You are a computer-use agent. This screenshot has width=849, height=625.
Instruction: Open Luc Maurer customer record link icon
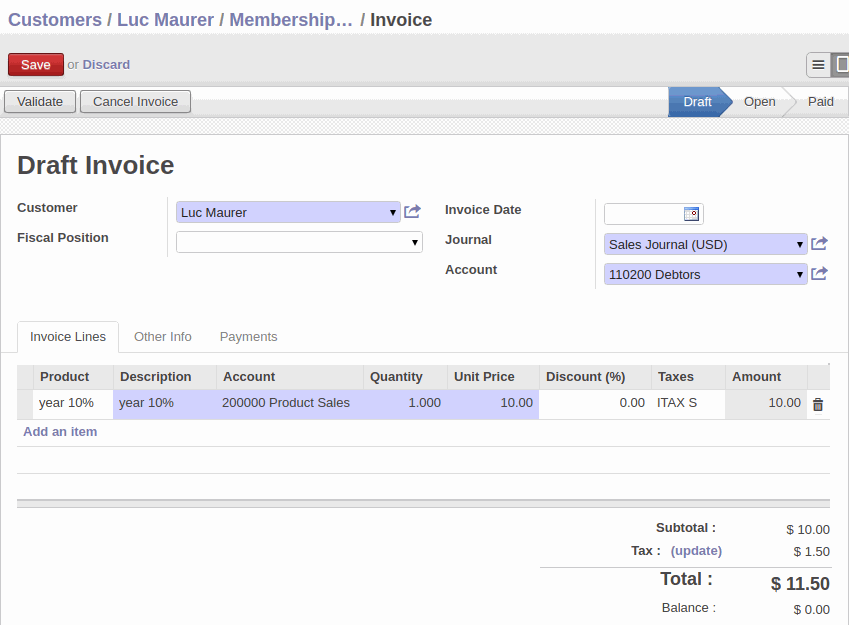(413, 211)
